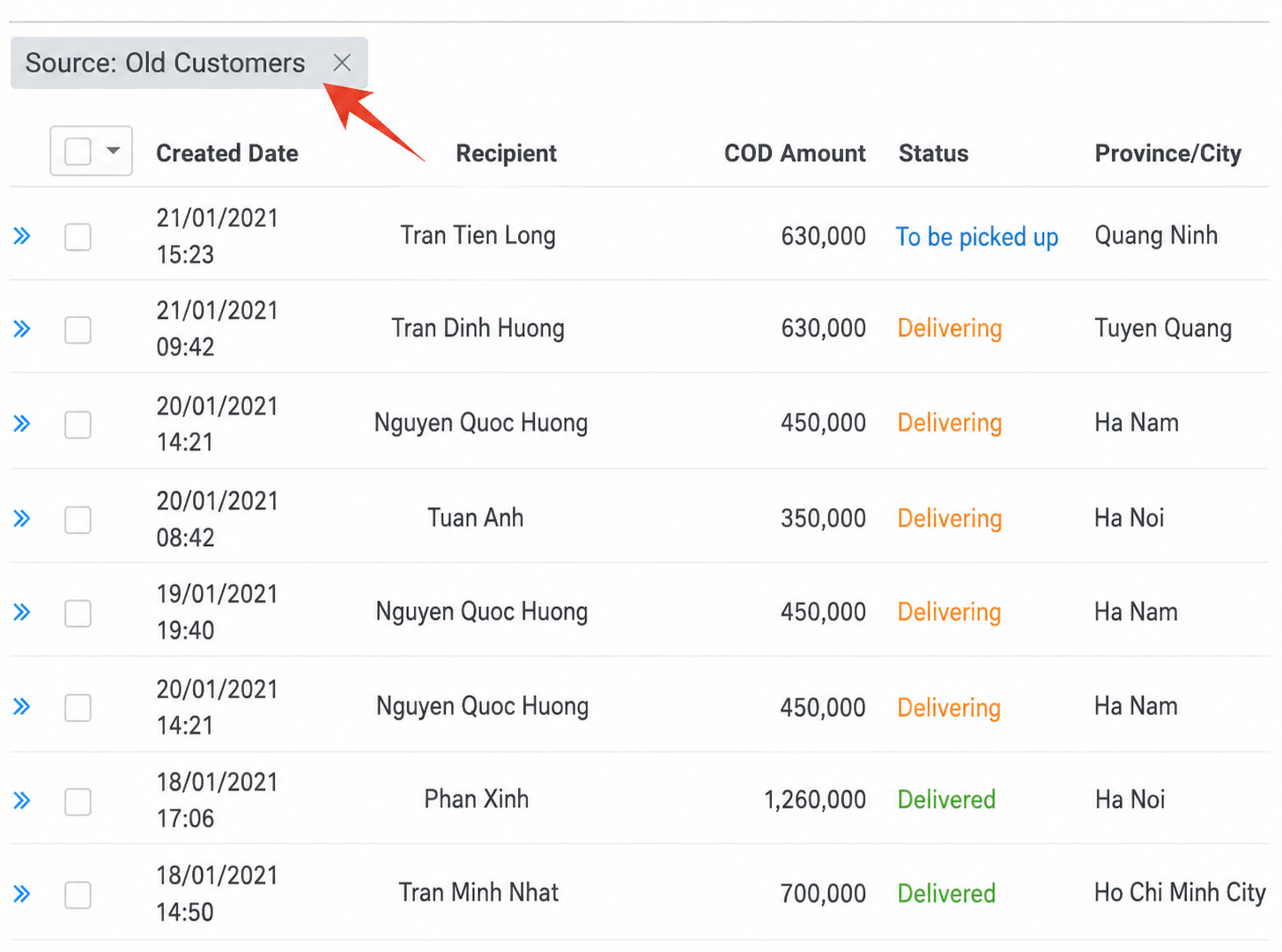The width and height of the screenshot is (1282, 952).
Task: Select the Tran Tien Long order checkbox
Action: point(78,237)
